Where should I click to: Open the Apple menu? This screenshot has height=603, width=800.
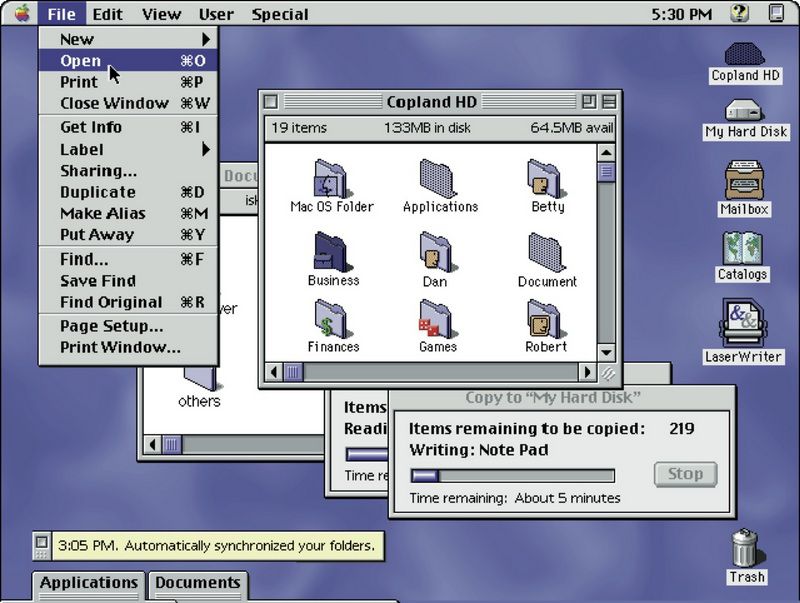pos(21,13)
